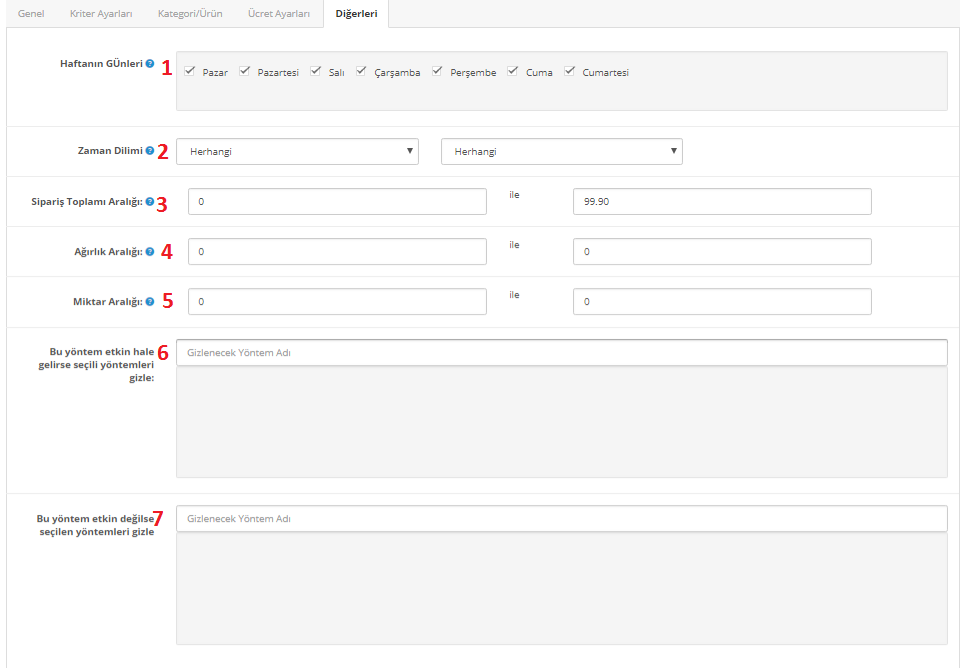Screen dimensions: 965x668
Task: Open second Zaman Dilimi Herhangi dropdown
Action: [561, 152]
